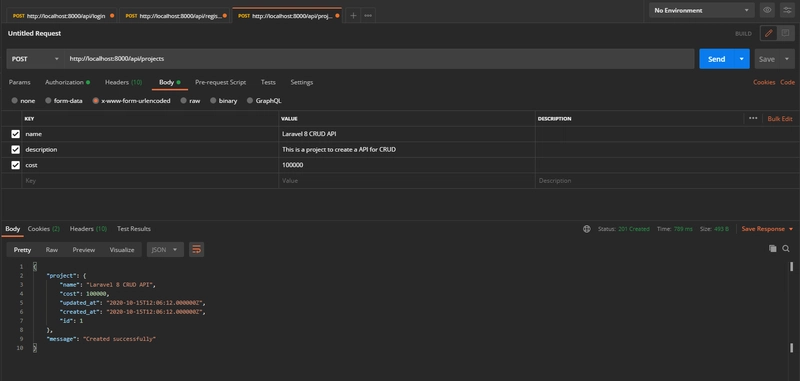Open the Test Results tab
The image size is (800, 381).
pos(134,229)
